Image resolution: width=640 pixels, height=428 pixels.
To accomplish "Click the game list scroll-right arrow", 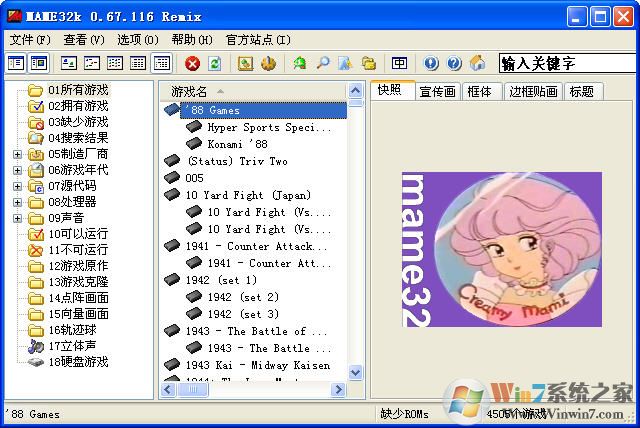I will click(338, 390).
